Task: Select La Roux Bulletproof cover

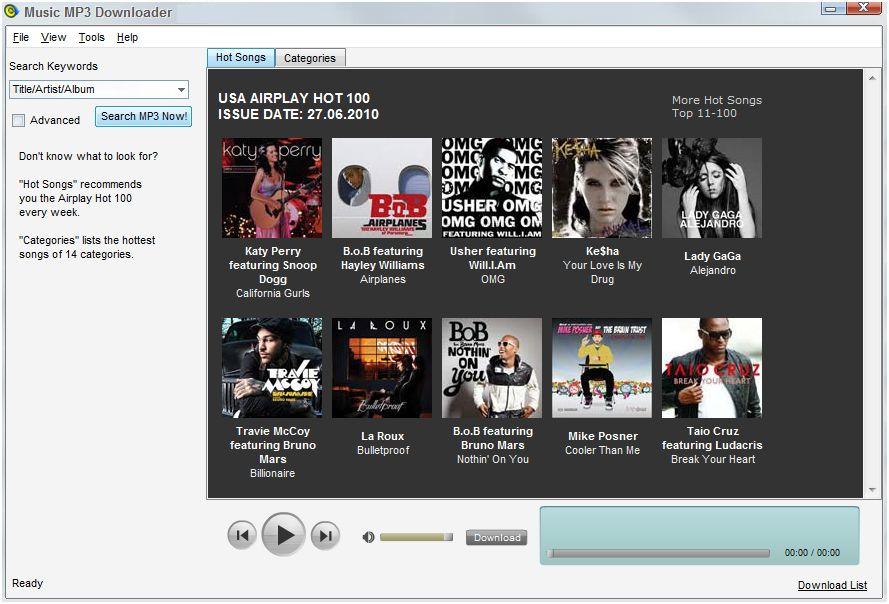Action: [382, 368]
